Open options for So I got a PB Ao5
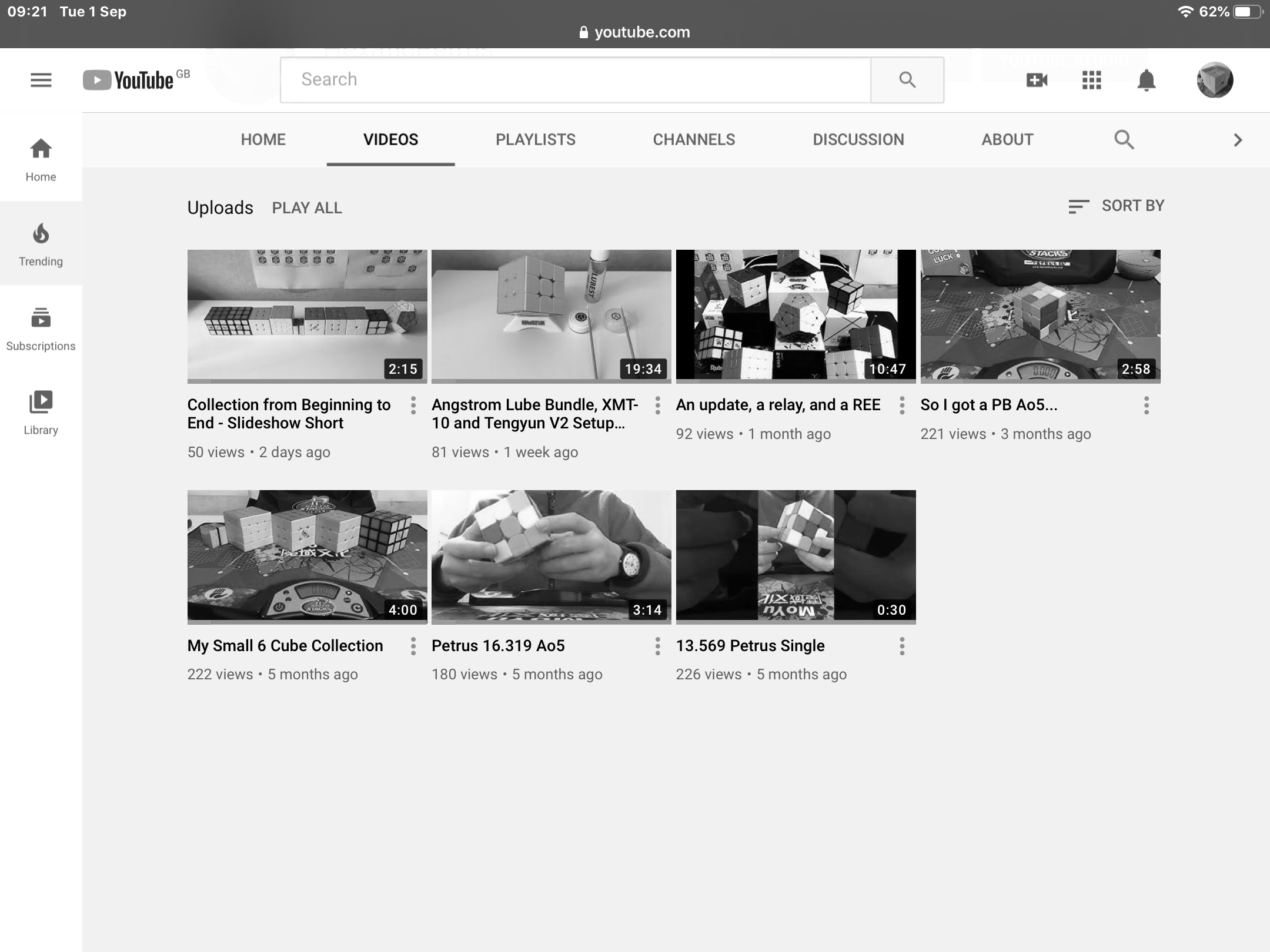The height and width of the screenshot is (952, 1270). (1146, 405)
